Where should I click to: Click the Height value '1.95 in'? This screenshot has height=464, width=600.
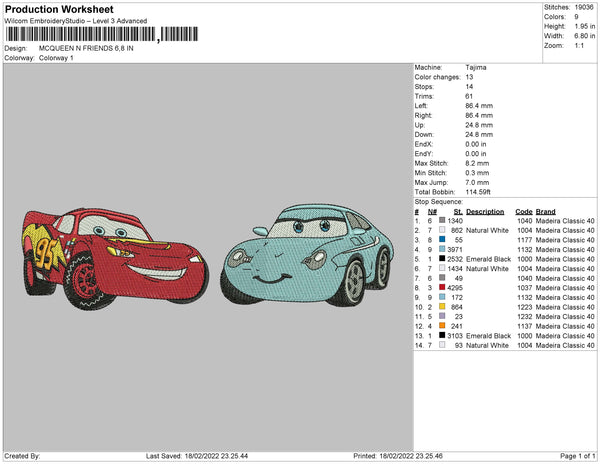click(x=585, y=26)
